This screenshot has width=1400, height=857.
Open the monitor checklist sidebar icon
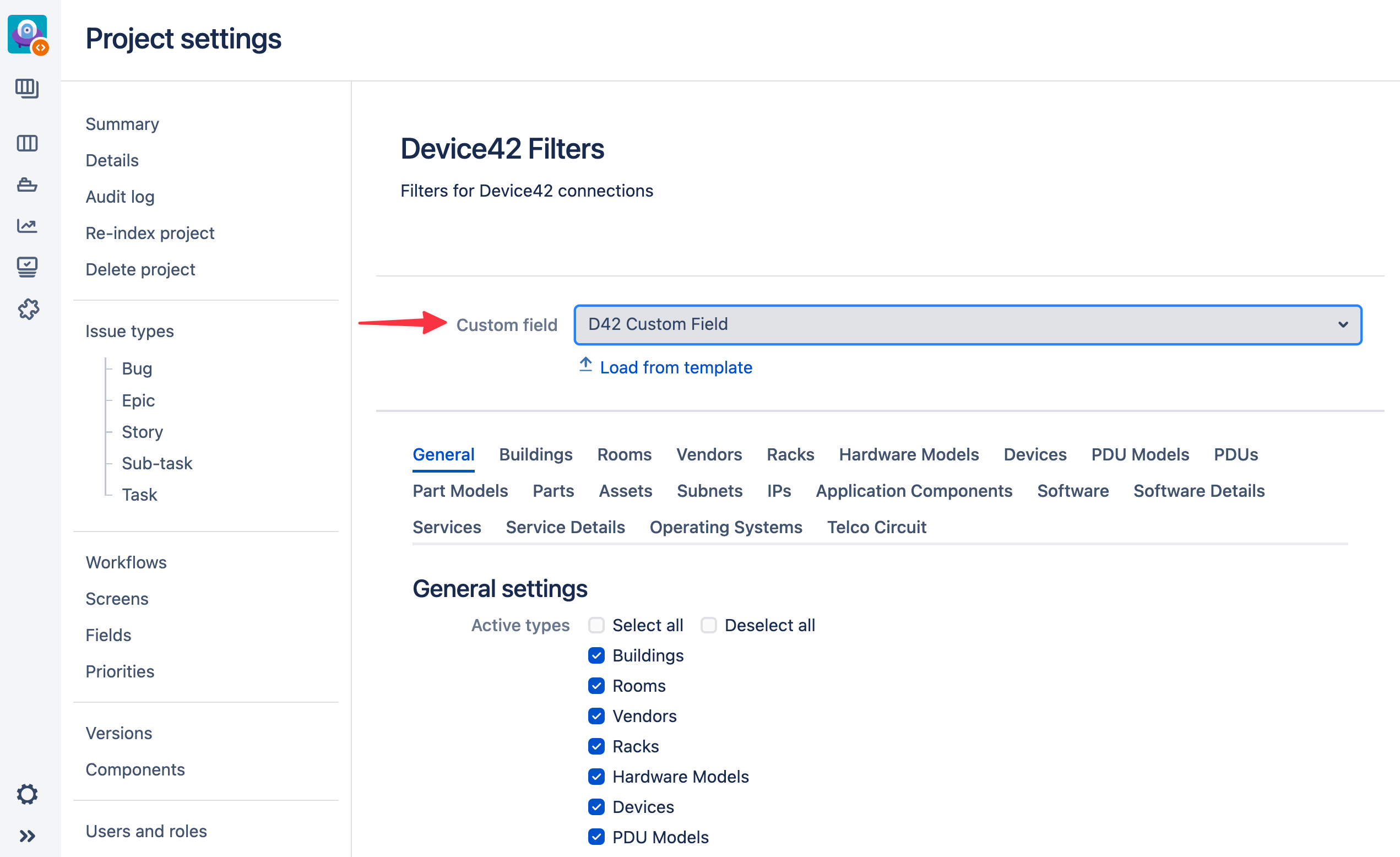(28, 267)
